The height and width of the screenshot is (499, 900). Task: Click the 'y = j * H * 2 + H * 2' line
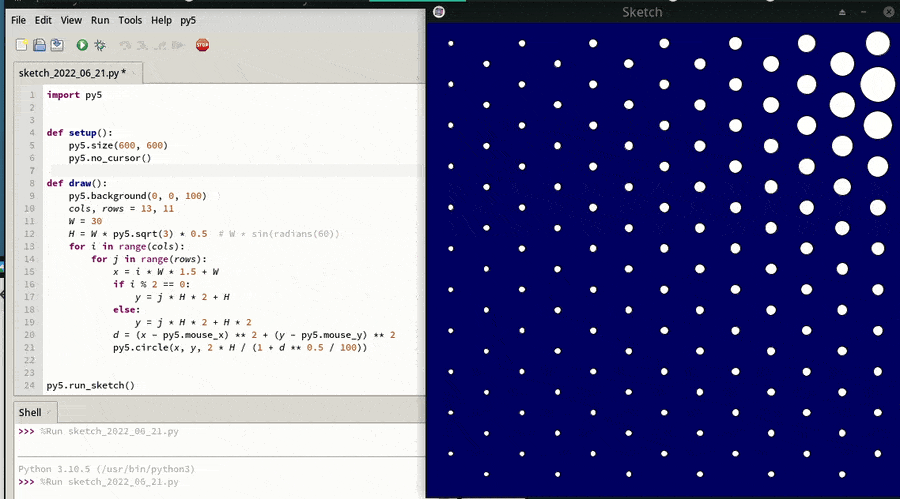193,322
